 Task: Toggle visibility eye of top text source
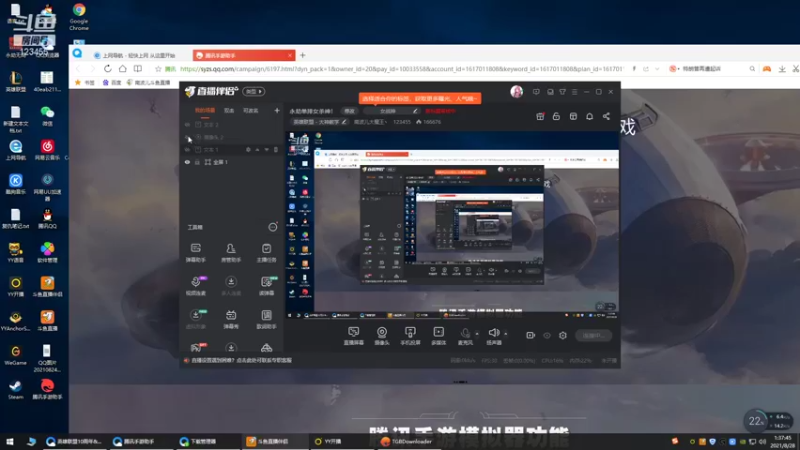pos(187,124)
